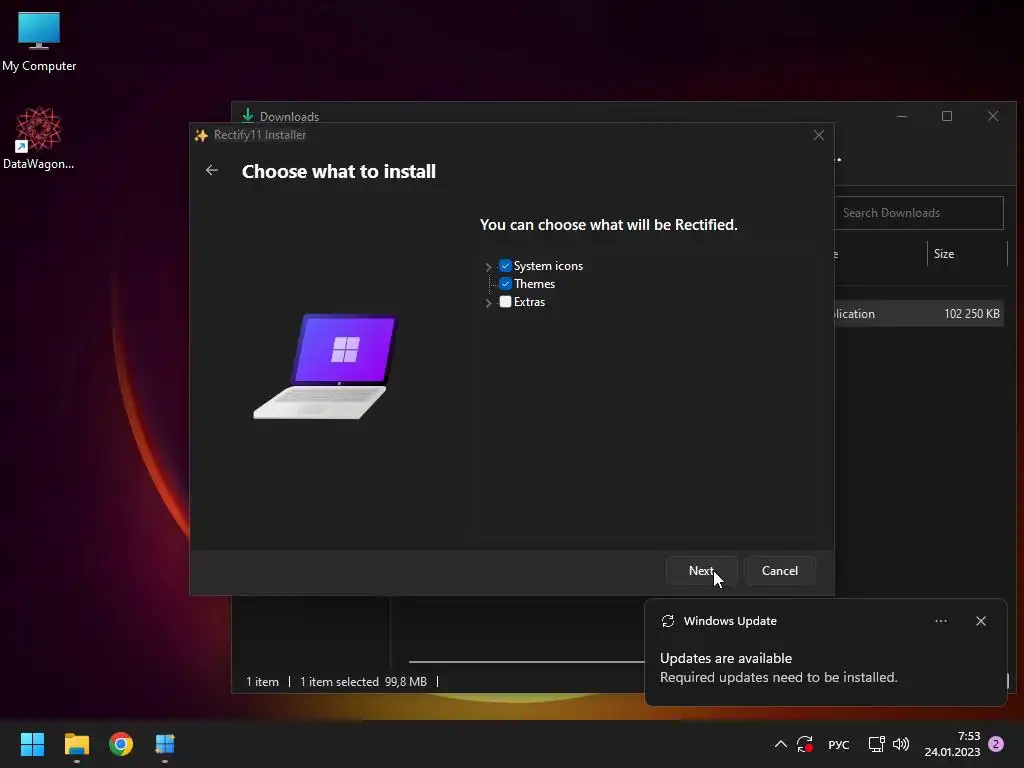The image size is (1024, 768).
Task: Check the System icons checkbox
Action: [505, 266]
